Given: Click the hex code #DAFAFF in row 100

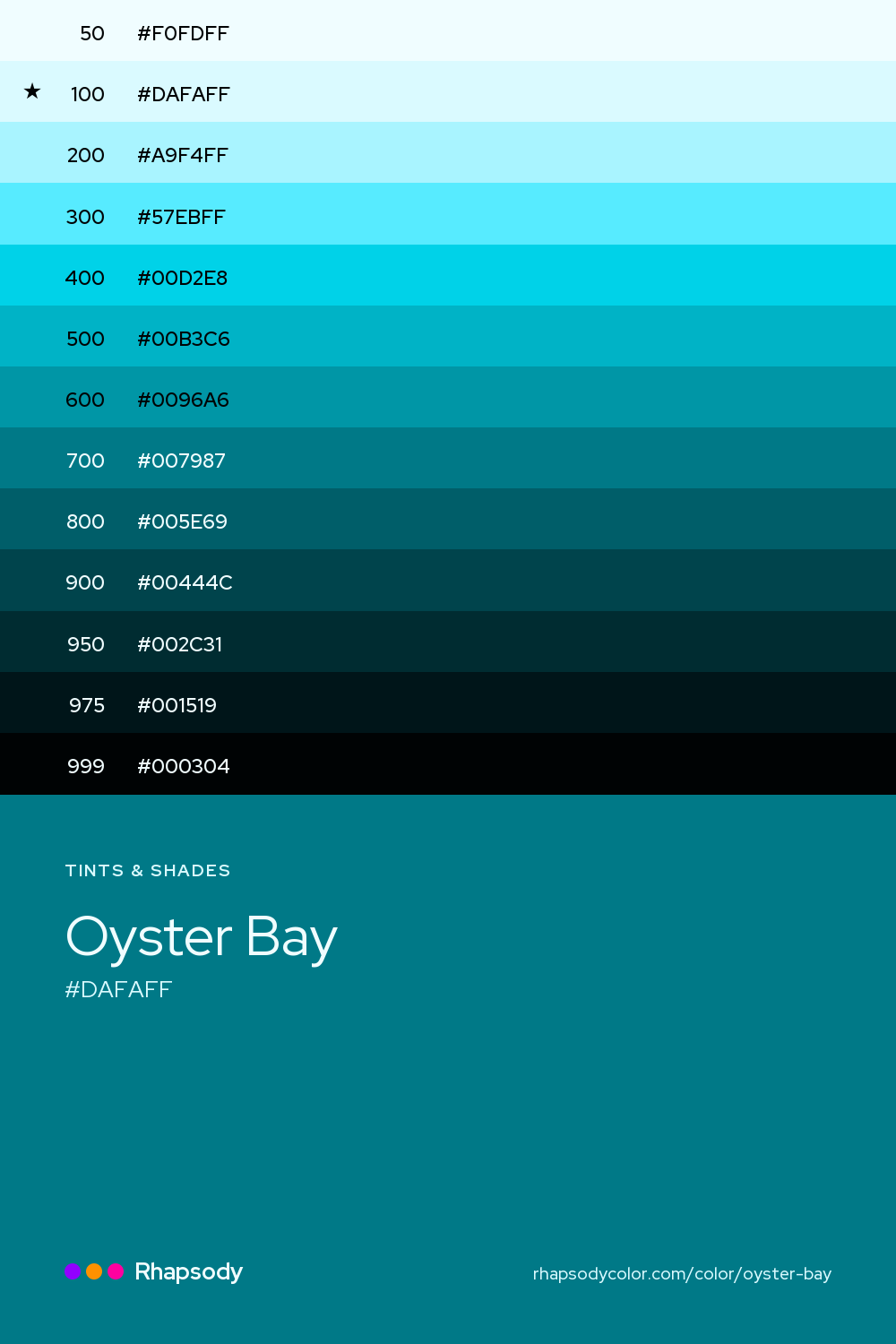Looking at the screenshot, I should 184,94.
